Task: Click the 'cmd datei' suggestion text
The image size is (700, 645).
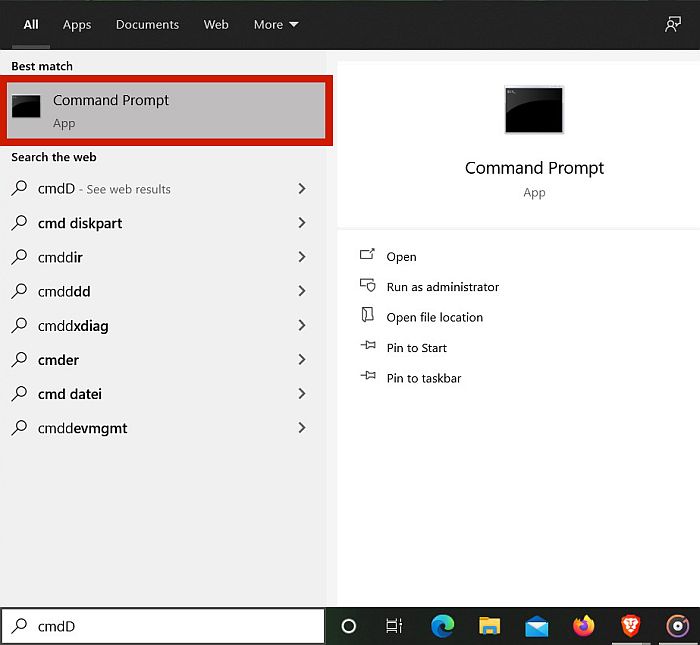Action: pos(70,394)
